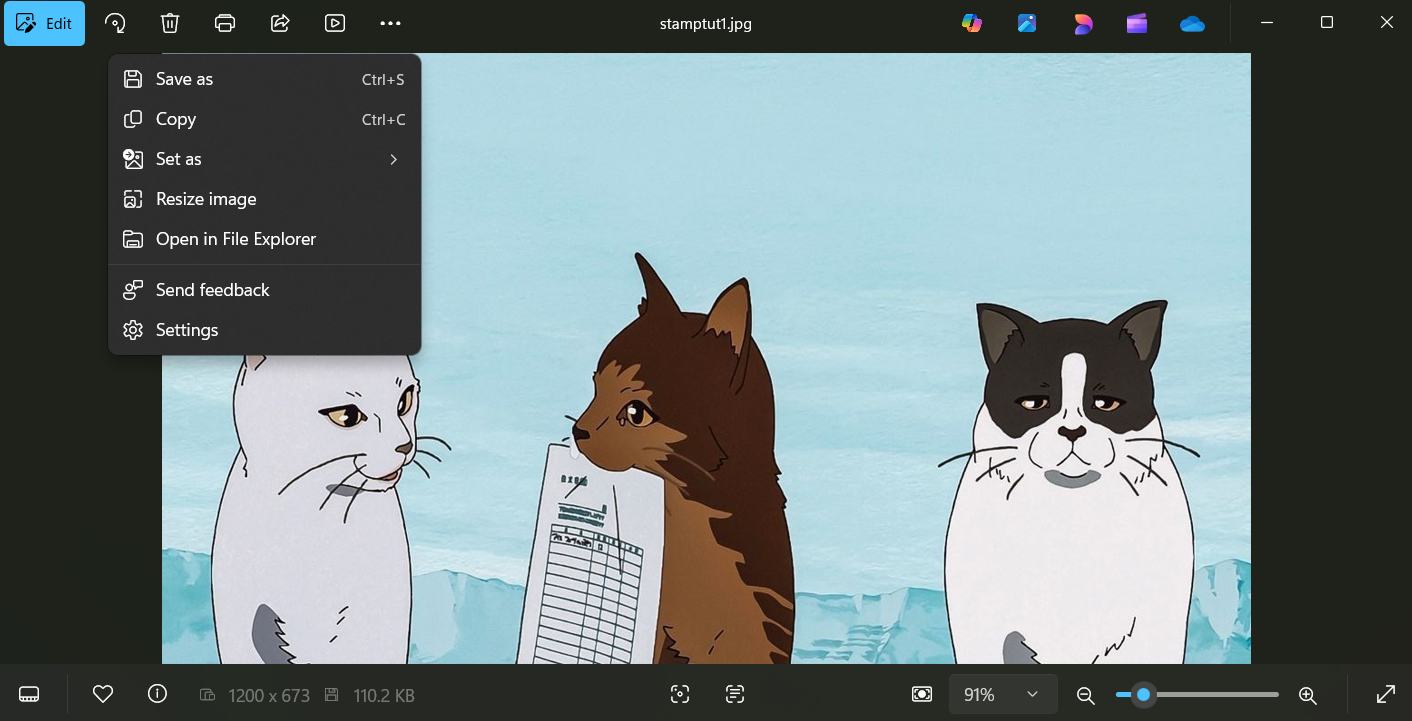Image resolution: width=1412 pixels, height=721 pixels.
Task: Toggle the favorite heart icon
Action: click(102, 694)
